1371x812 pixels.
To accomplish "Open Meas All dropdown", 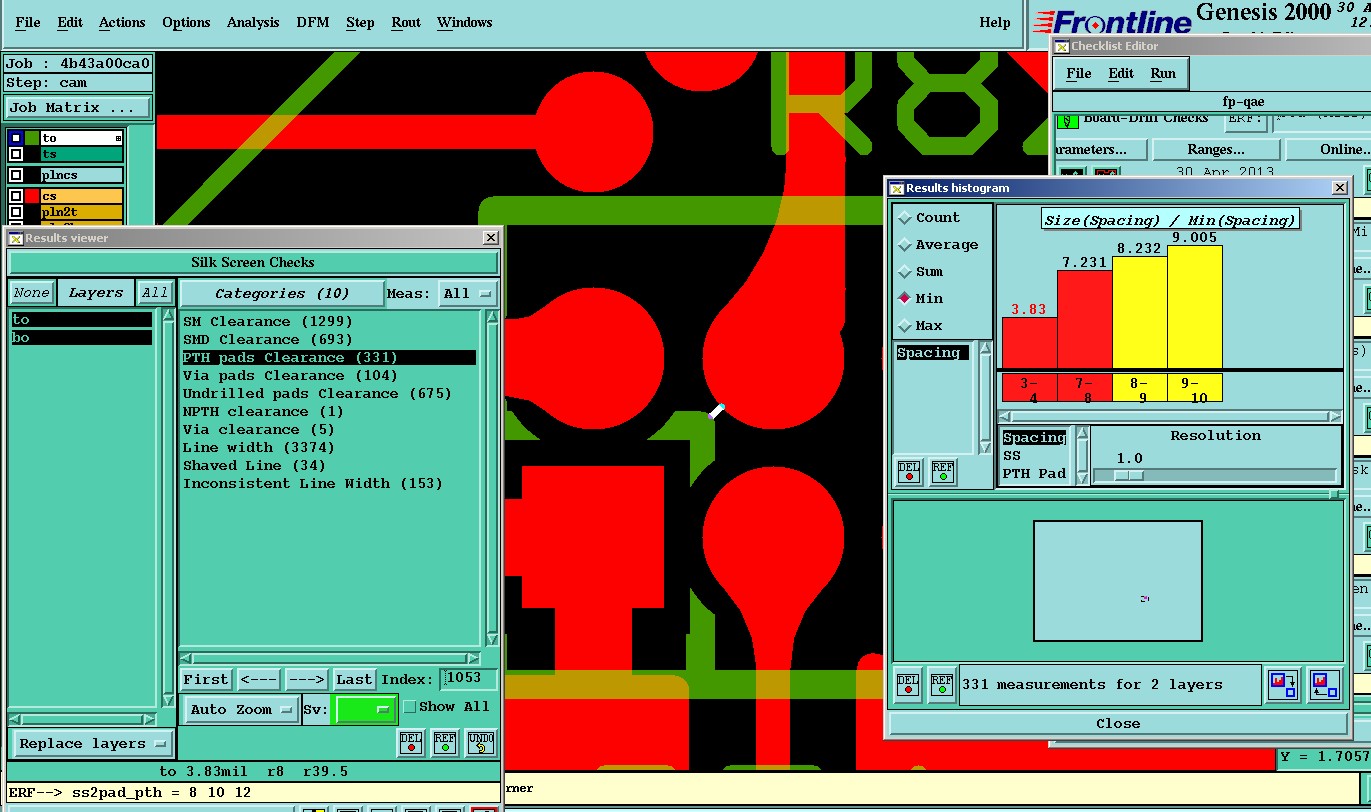I will pos(468,293).
